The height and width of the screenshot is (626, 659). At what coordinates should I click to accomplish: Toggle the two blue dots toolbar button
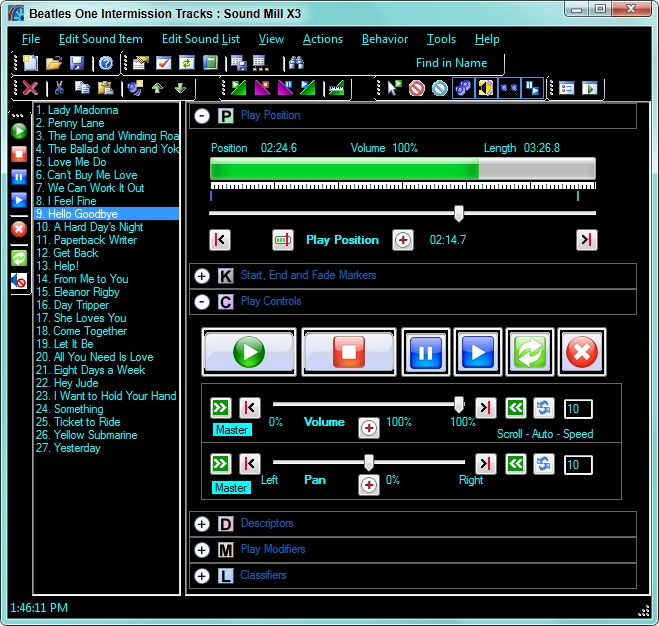click(509, 88)
